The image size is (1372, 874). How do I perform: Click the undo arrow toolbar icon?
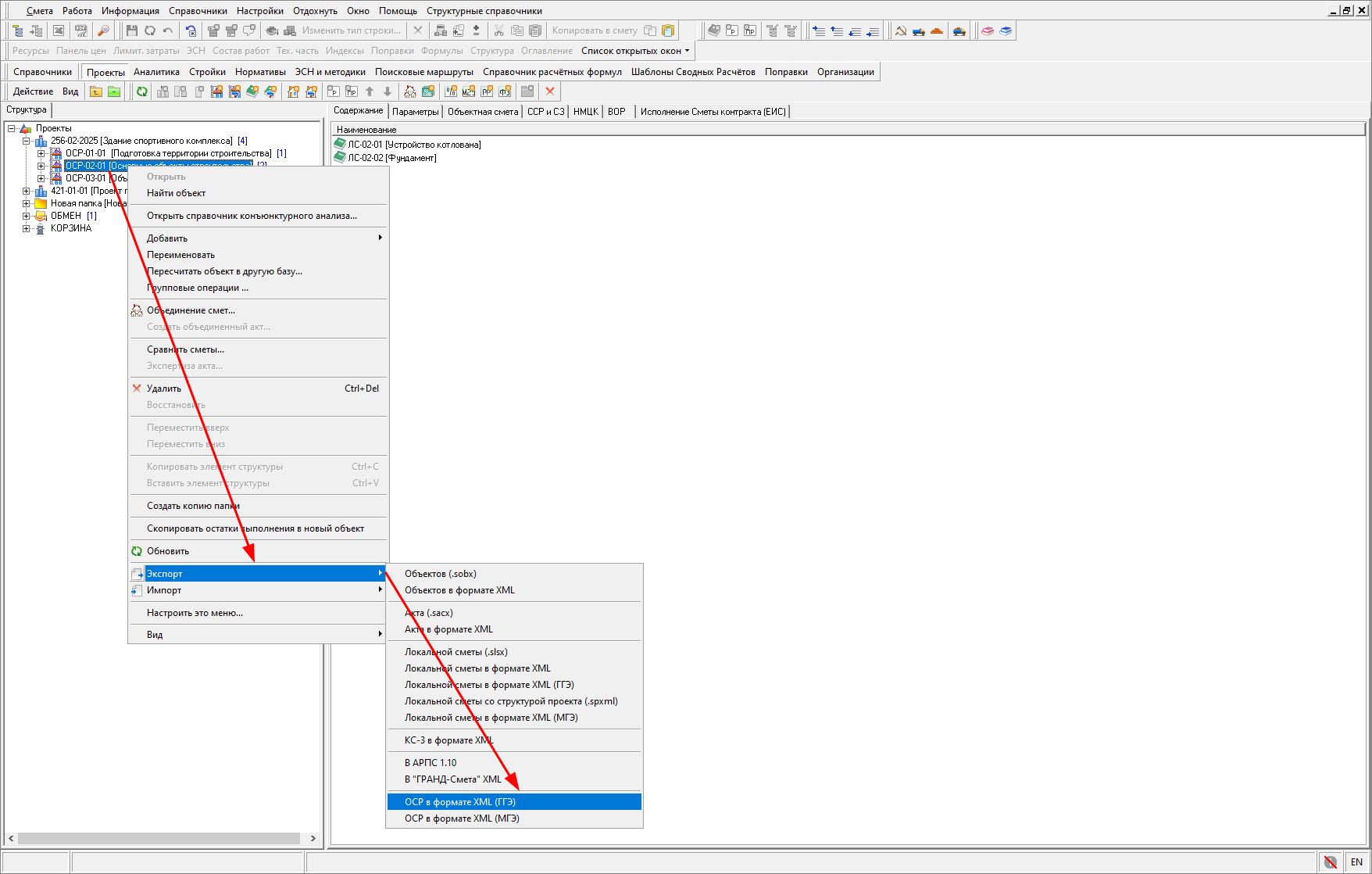pyautogui.click(x=168, y=30)
